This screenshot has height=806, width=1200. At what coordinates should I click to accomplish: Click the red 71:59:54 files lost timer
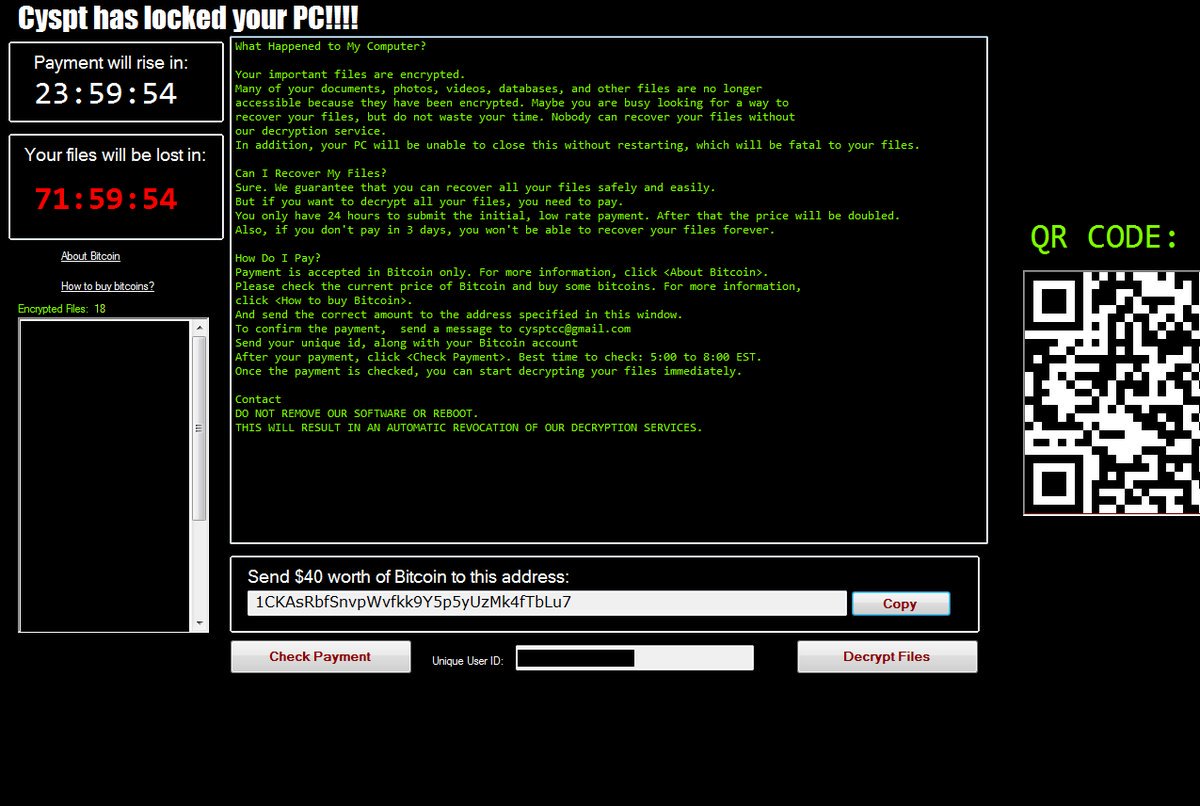106,199
